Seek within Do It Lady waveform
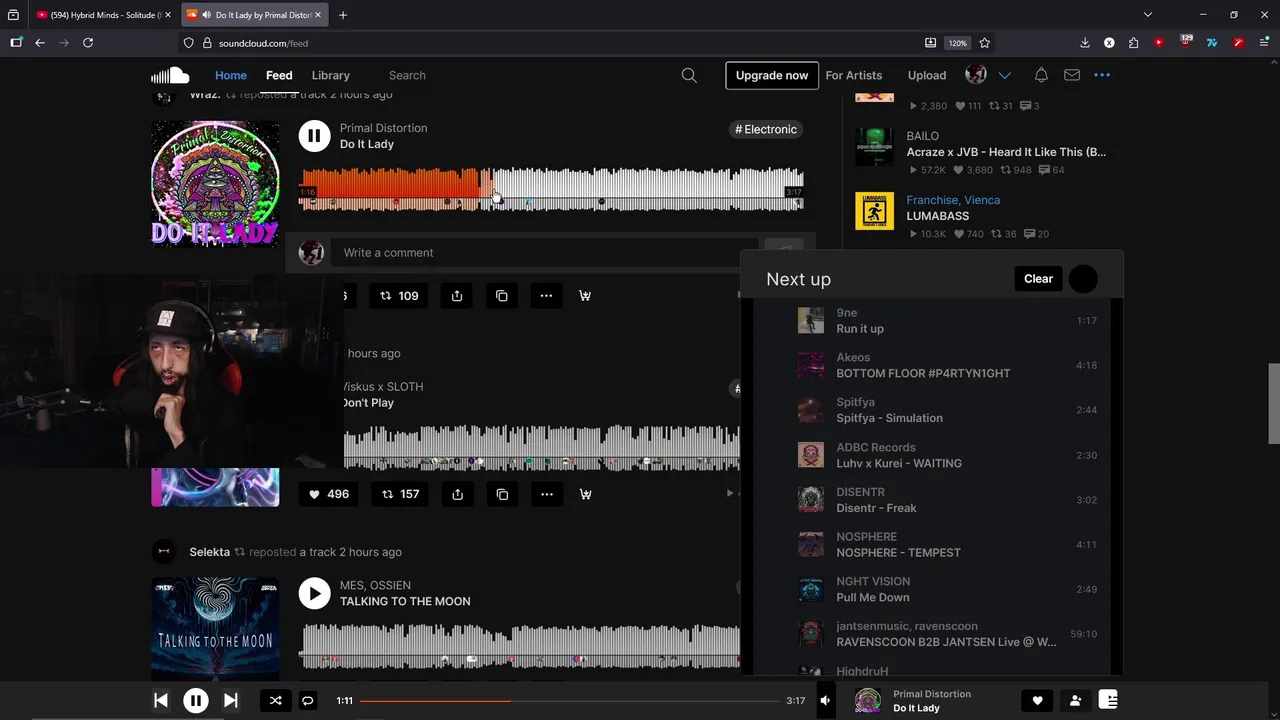This screenshot has height=720, width=1280. [x=551, y=188]
